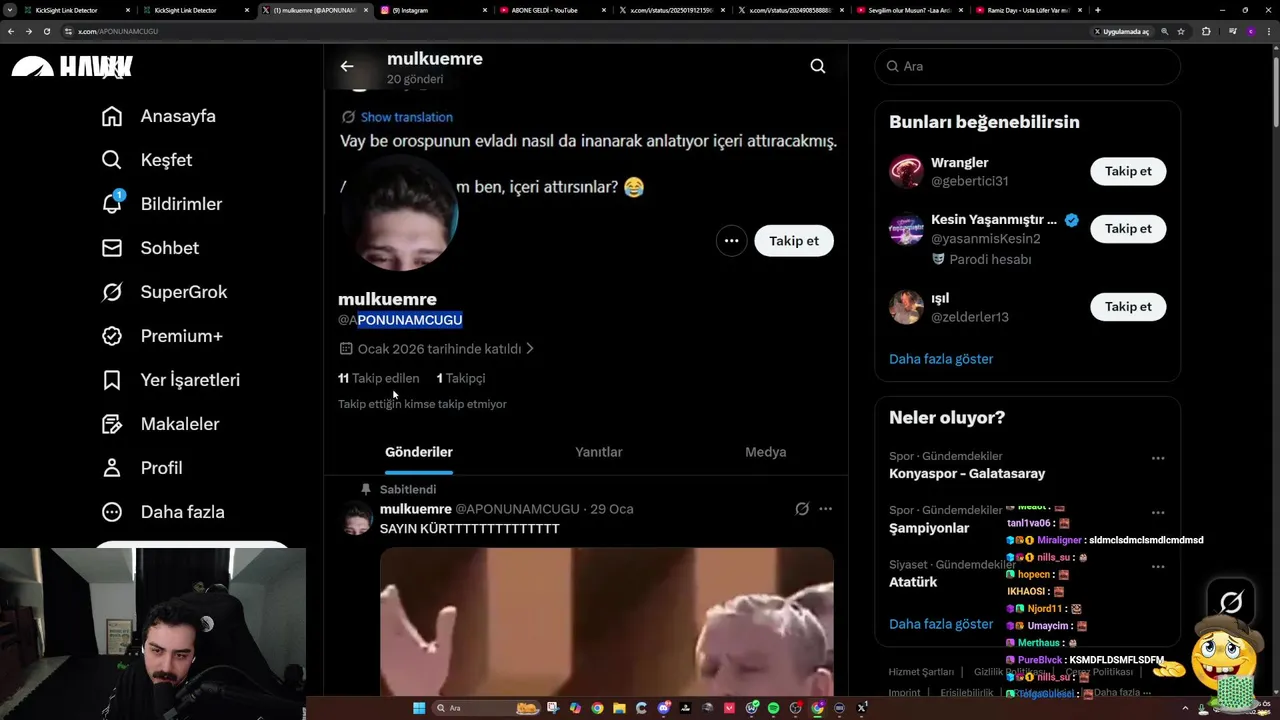Open three-dot menu on pinned post
The image size is (1280, 720).
825,509
